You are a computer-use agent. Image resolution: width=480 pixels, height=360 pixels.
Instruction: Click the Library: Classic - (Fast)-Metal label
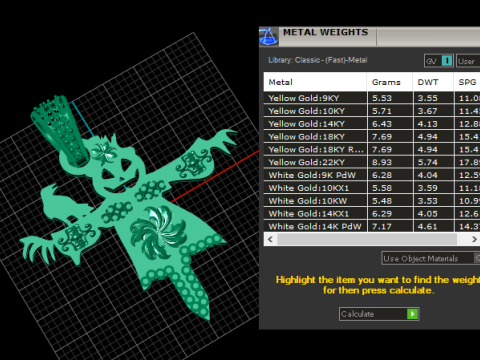tap(318, 60)
